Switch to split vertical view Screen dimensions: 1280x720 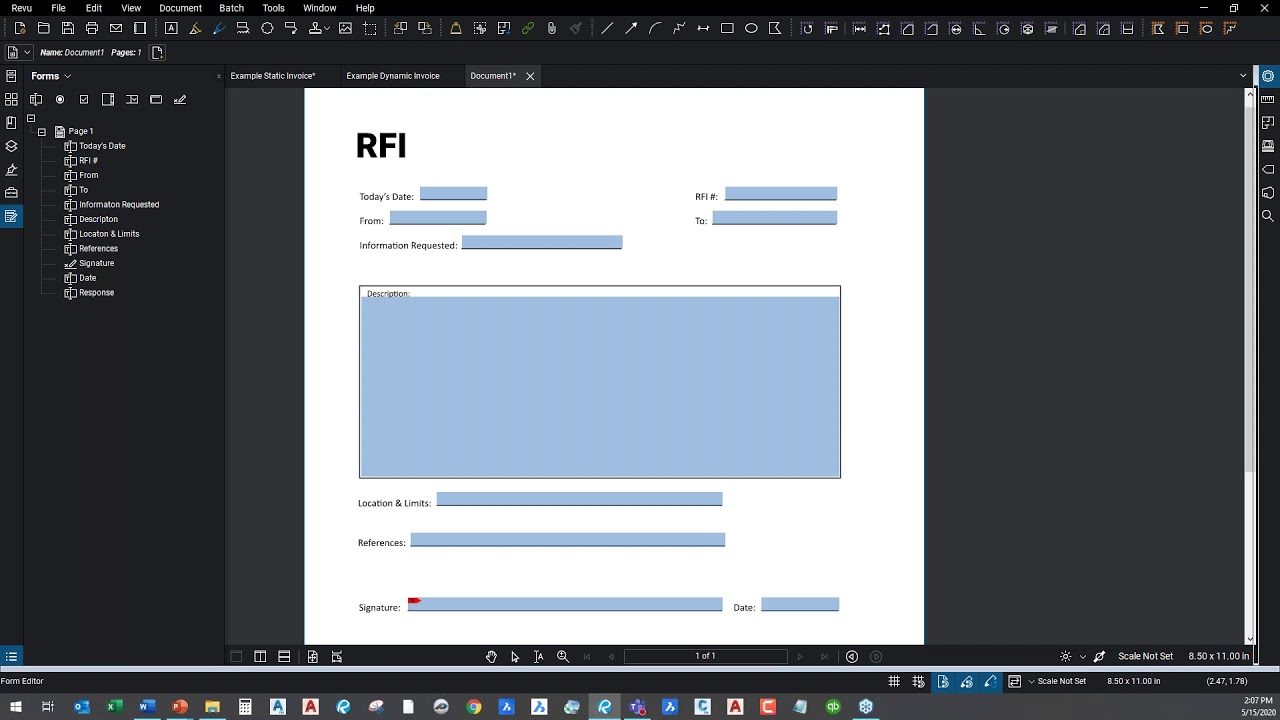(260, 657)
